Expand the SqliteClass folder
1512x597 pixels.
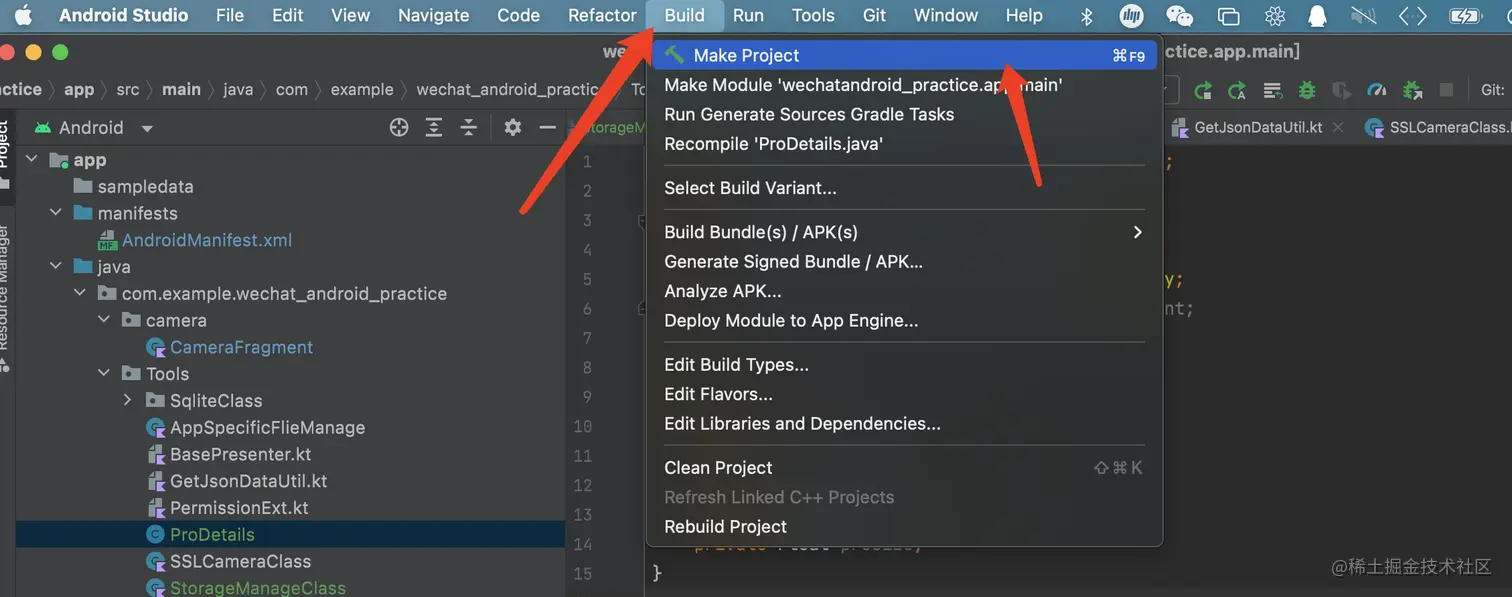(x=127, y=400)
